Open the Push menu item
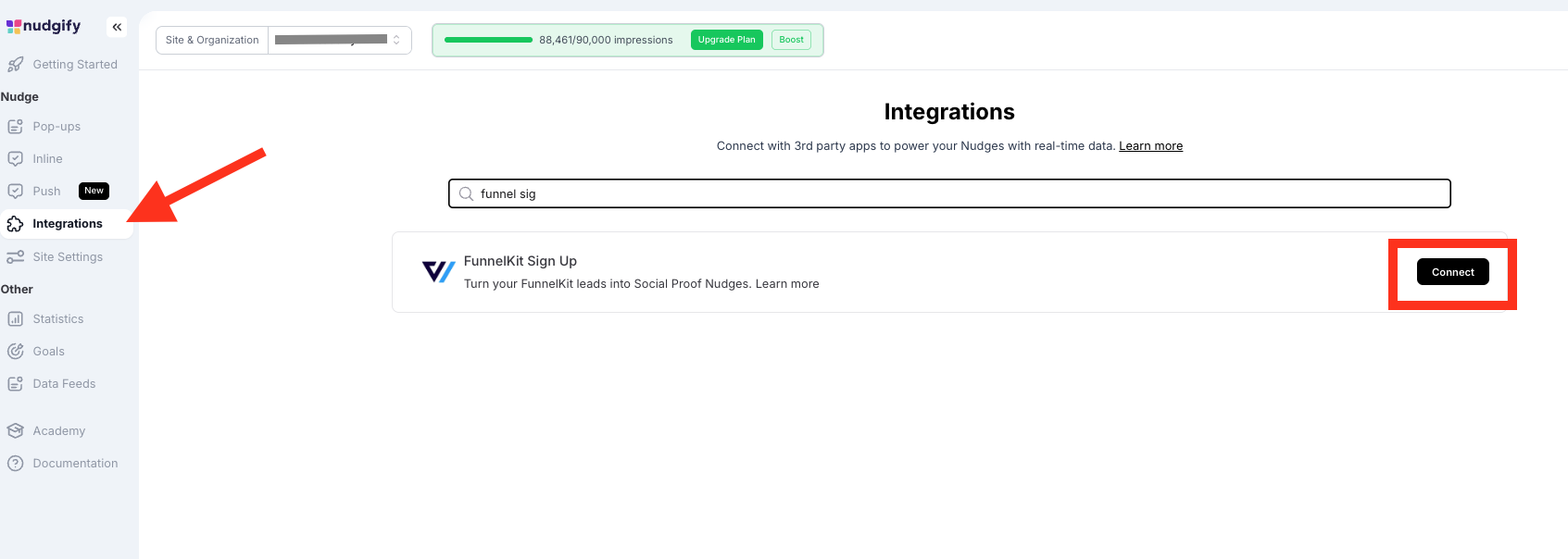Screen dimensions: 1568x559 point(46,192)
